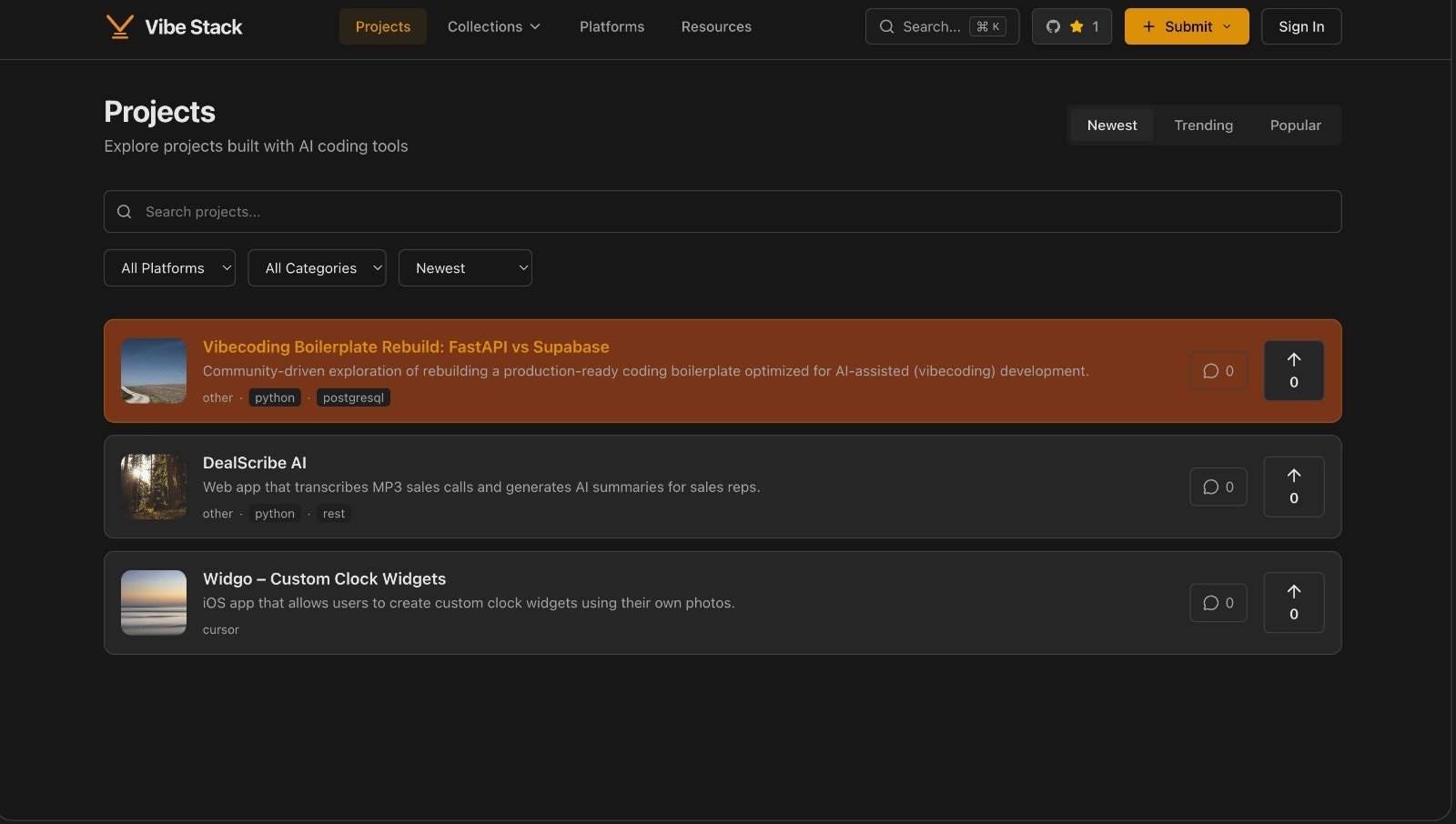Click the Community-driven exploration description text
The image size is (1456, 824).
tap(645, 371)
